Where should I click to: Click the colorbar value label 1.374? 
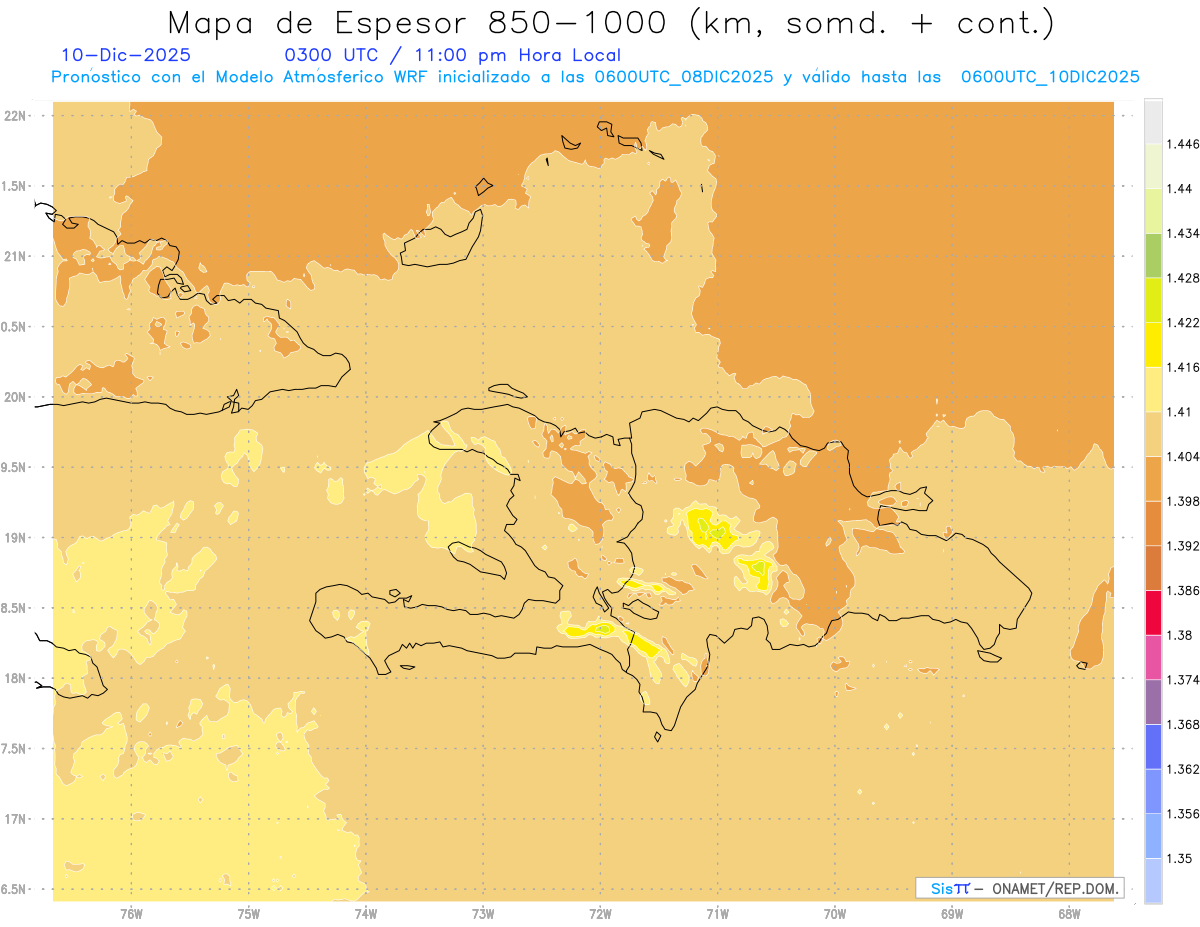pyautogui.click(x=1183, y=680)
